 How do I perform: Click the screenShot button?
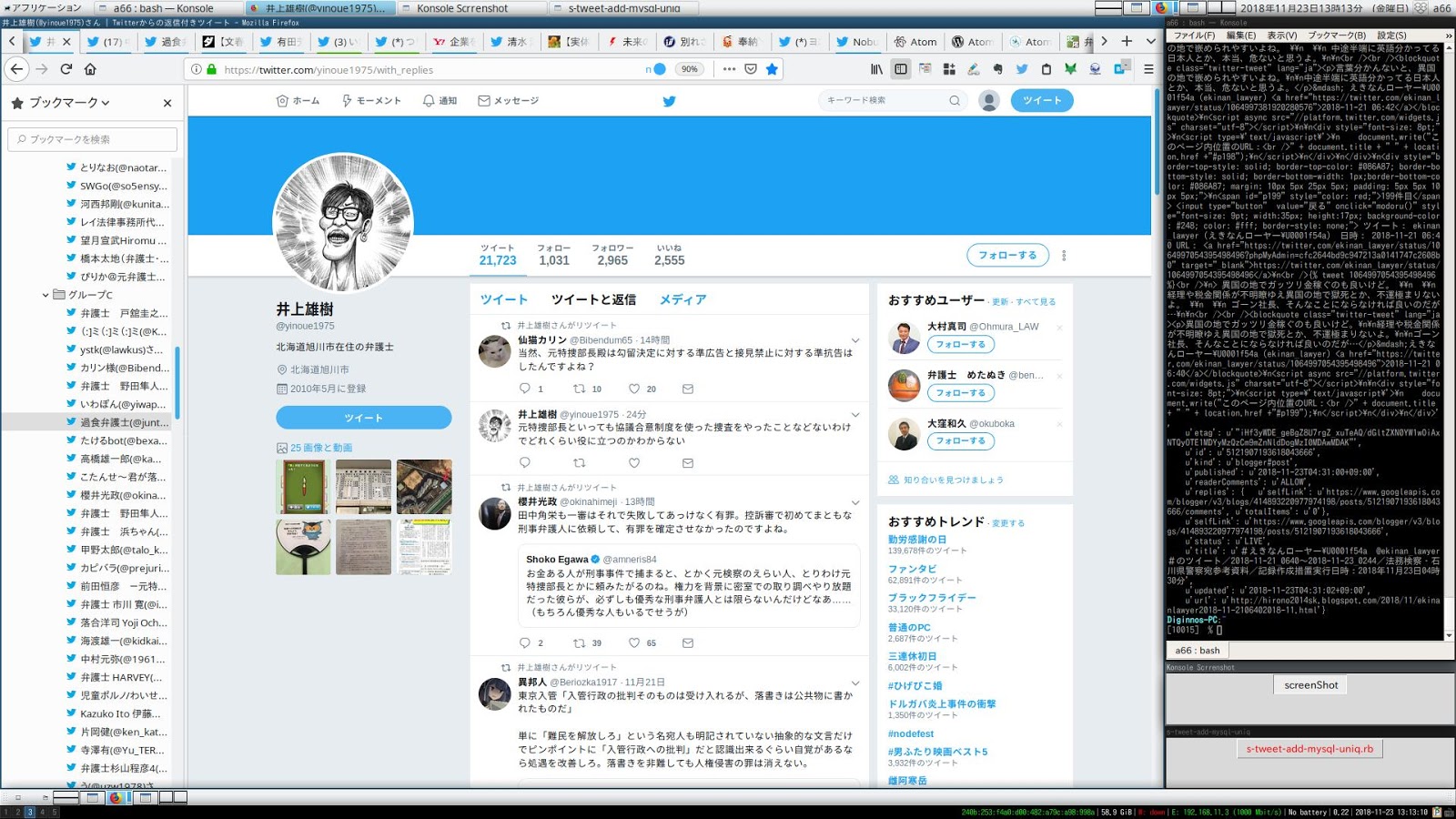click(x=1311, y=685)
